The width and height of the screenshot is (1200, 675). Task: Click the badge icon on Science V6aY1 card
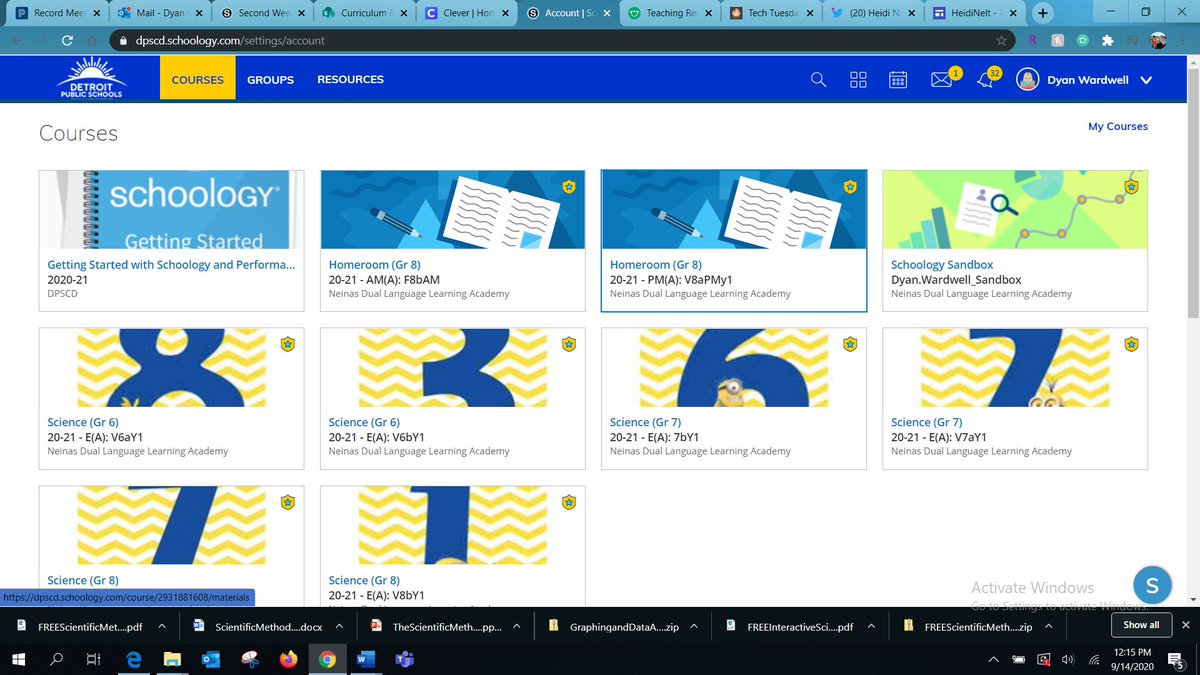(288, 344)
